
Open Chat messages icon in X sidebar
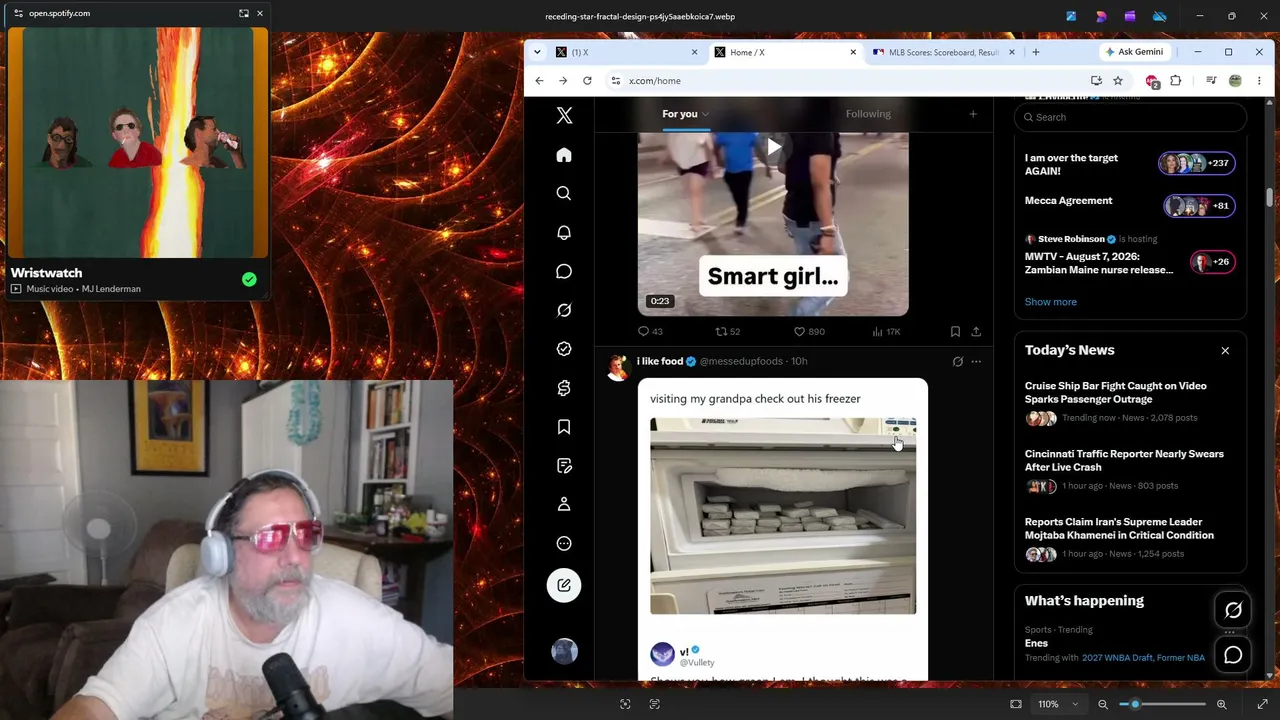click(564, 271)
